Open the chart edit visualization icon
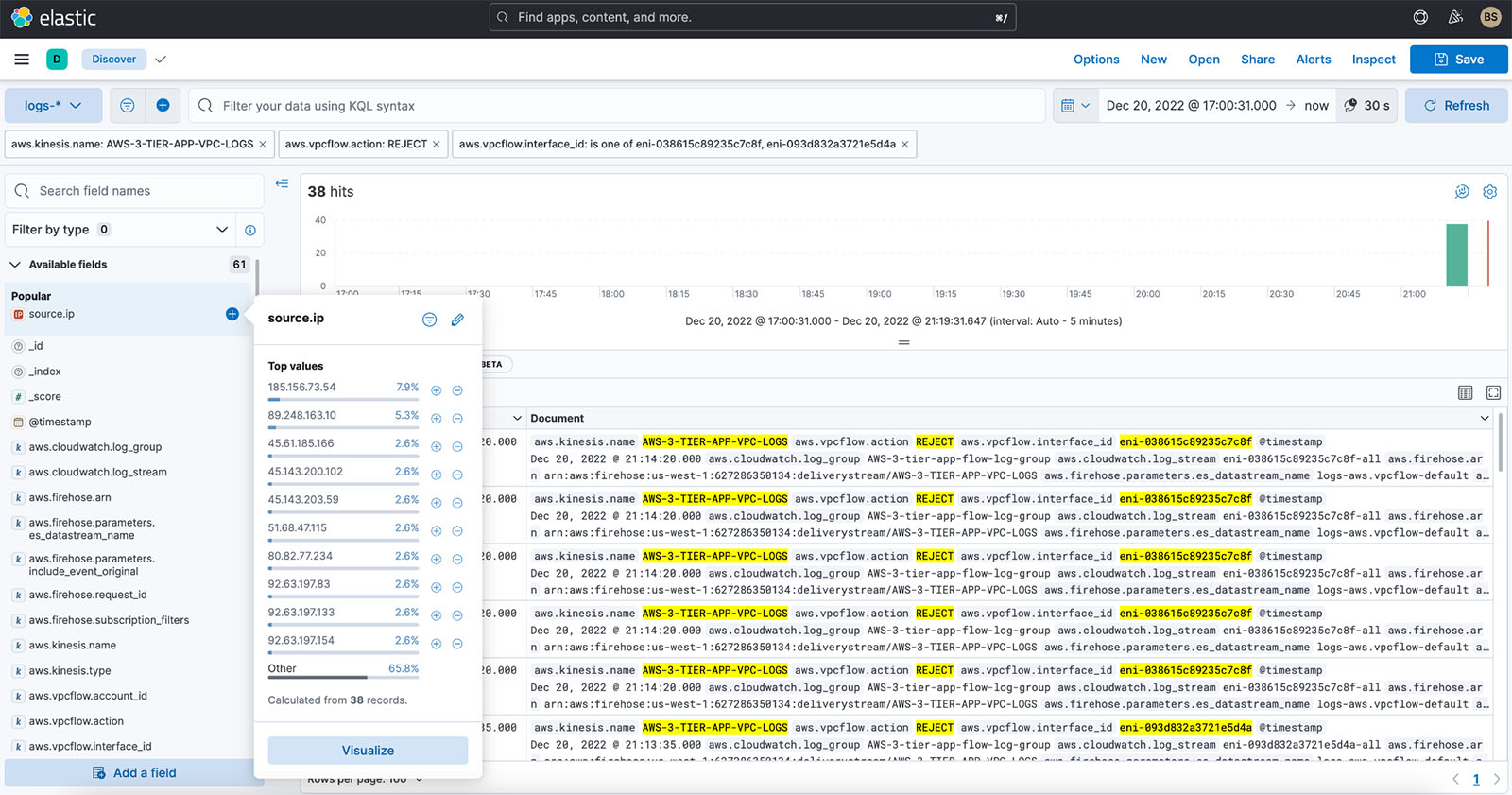Screen dimensions: 1512x795 pyautogui.click(x=1462, y=192)
